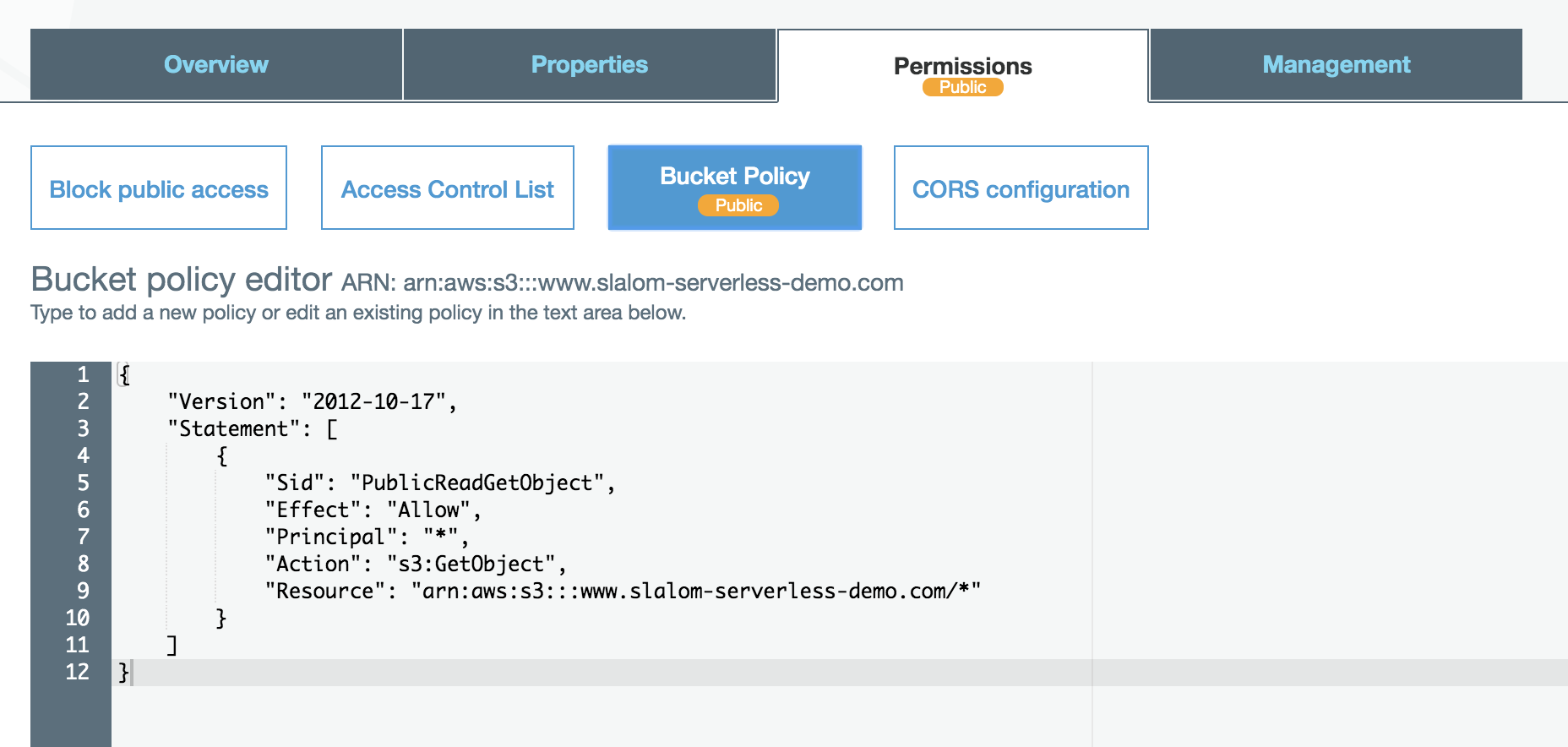Image resolution: width=1568 pixels, height=747 pixels.
Task: Switch to the Overview tab
Action: 216,65
